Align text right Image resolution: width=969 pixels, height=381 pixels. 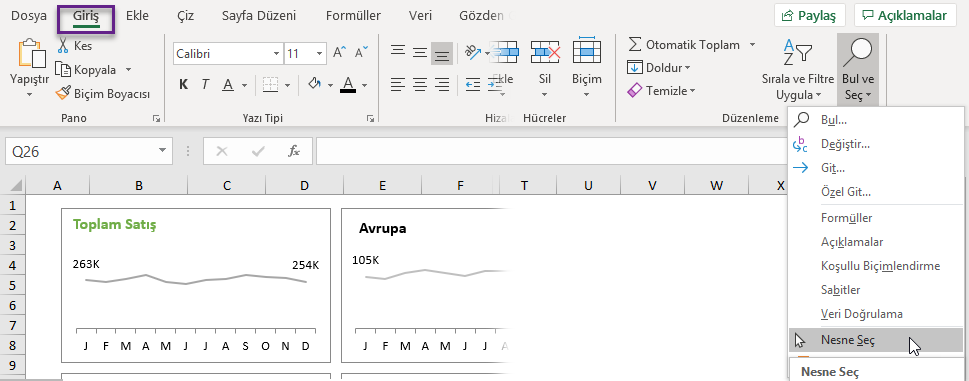click(442, 84)
